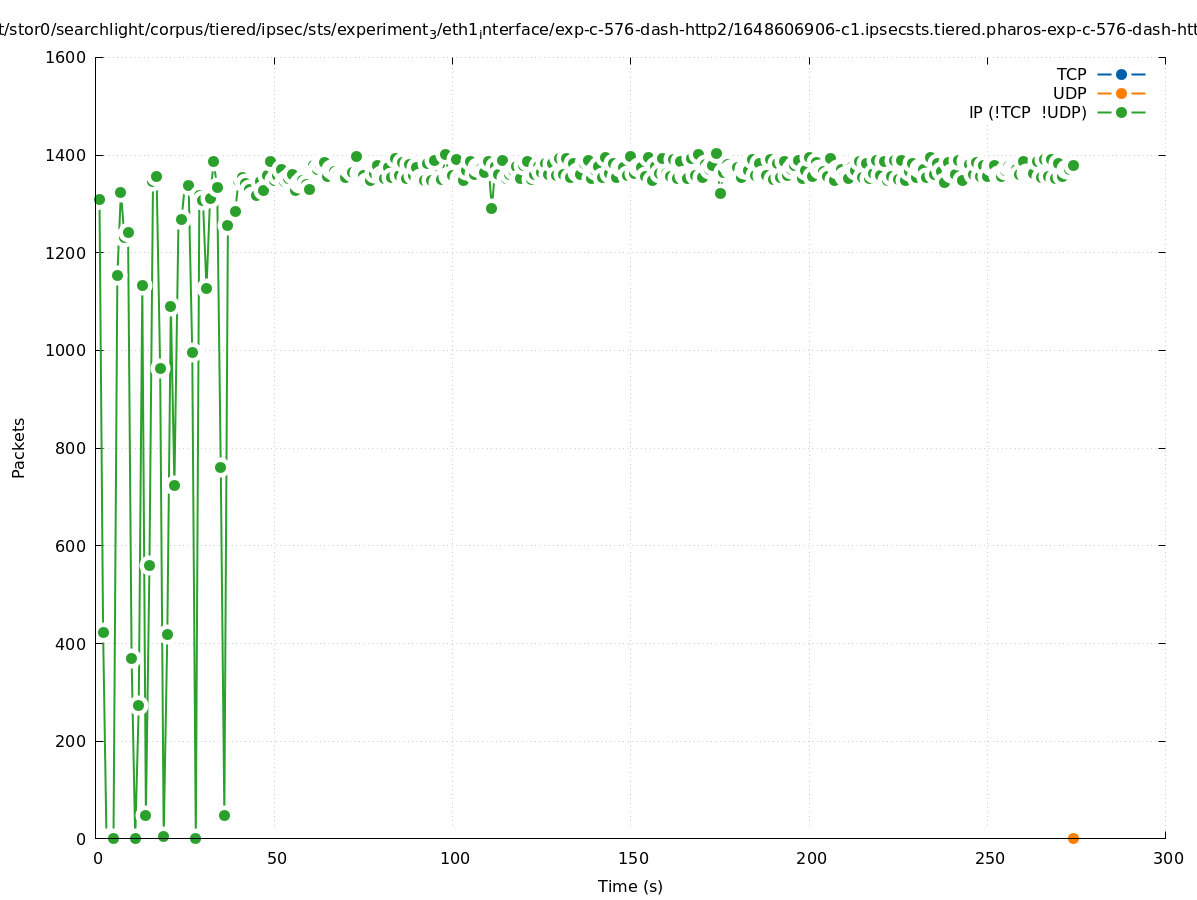Image resolution: width=1197 pixels, height=900 pixels.
Task: Click the 150 x-axis tick label
Action: coord(632,858)
